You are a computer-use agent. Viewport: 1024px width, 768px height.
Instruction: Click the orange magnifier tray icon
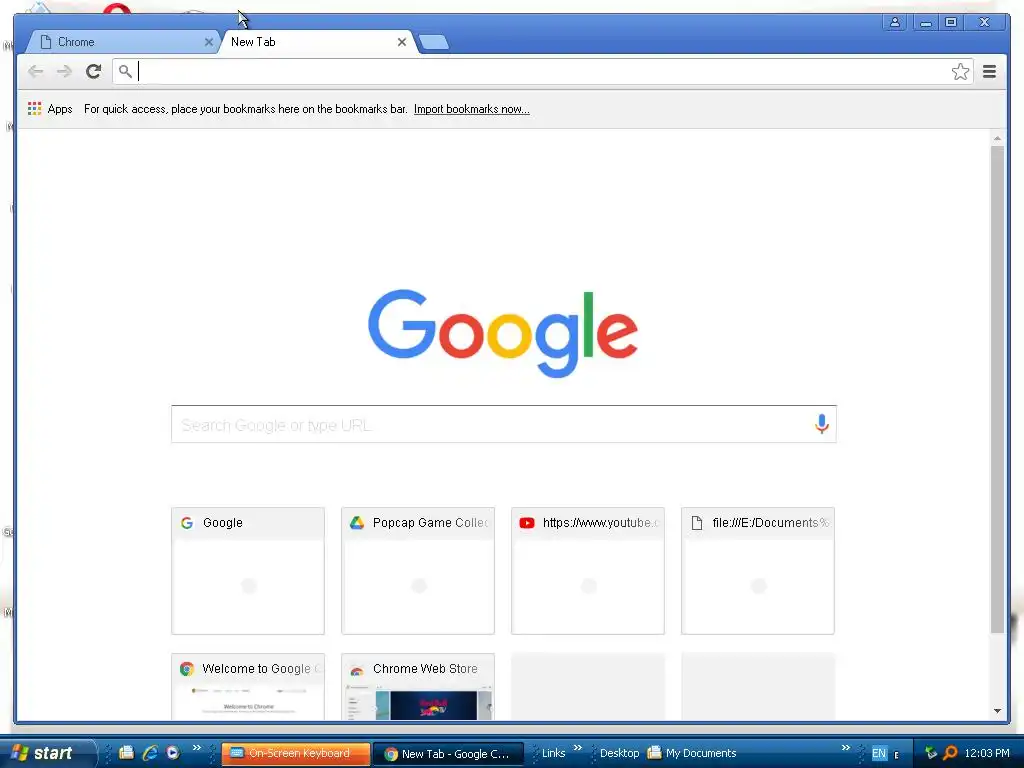tap(950, 753)
